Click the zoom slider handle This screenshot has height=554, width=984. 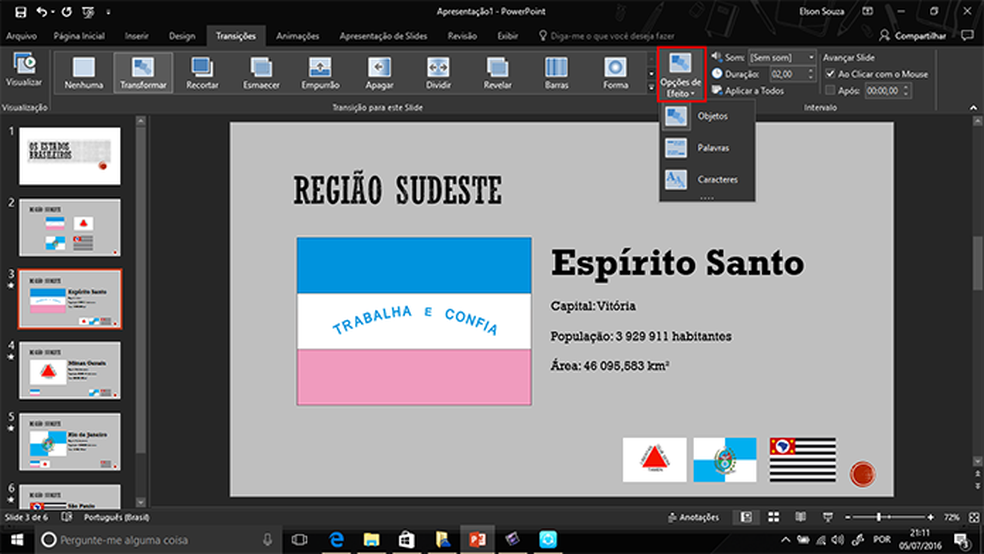click(x=879, y=517)
